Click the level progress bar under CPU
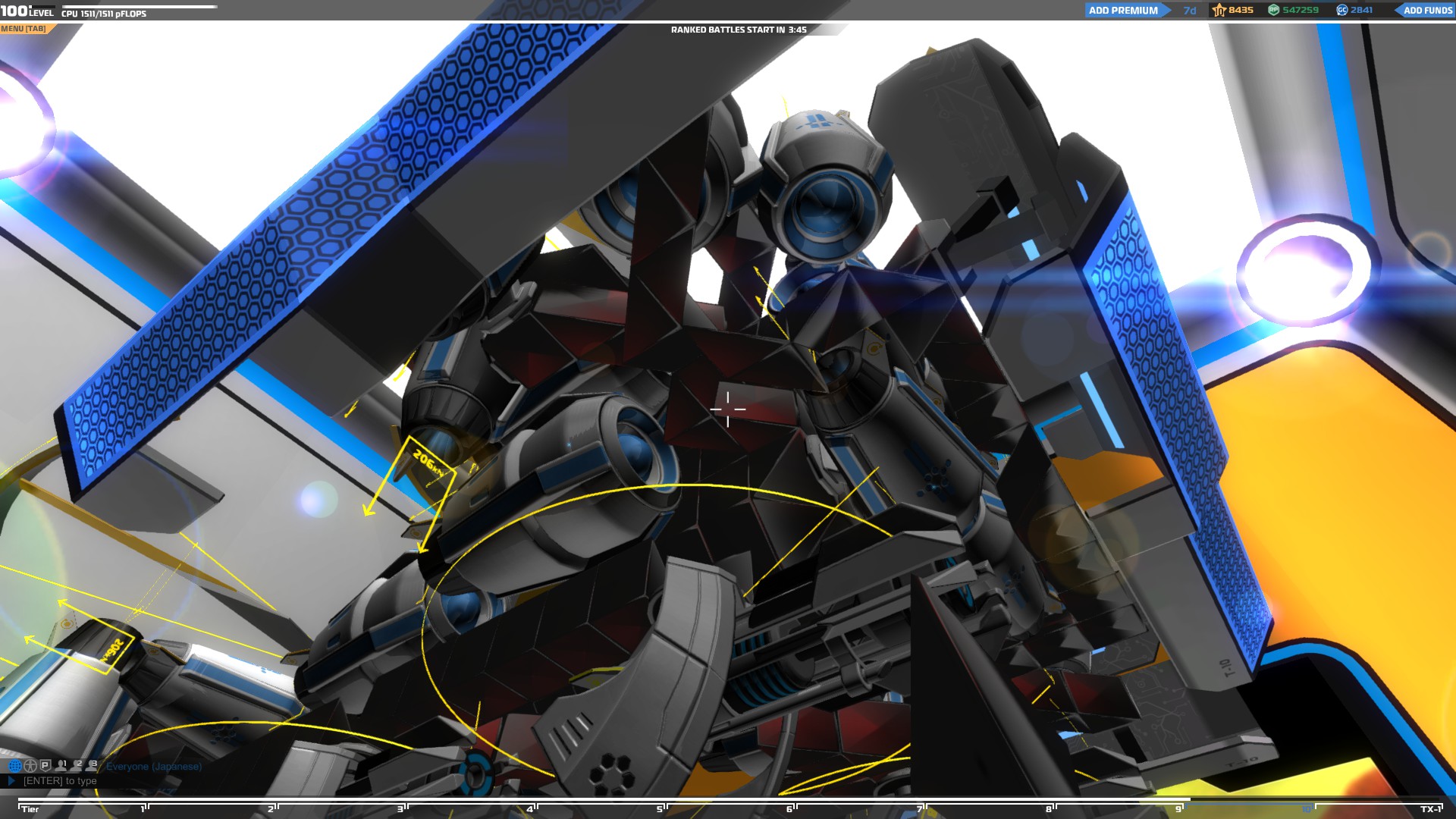 tap(139, 7)
